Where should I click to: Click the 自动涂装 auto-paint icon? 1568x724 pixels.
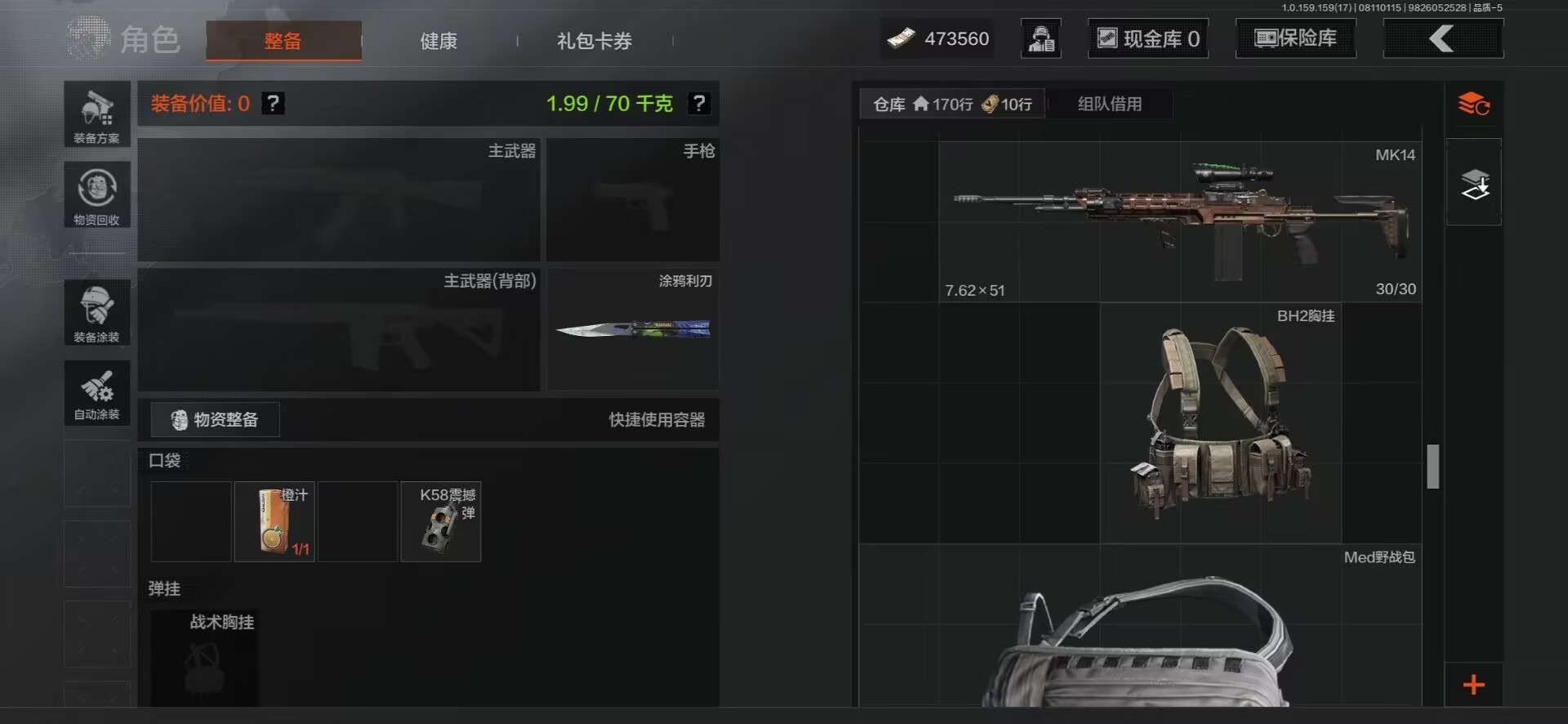(97, 392)
